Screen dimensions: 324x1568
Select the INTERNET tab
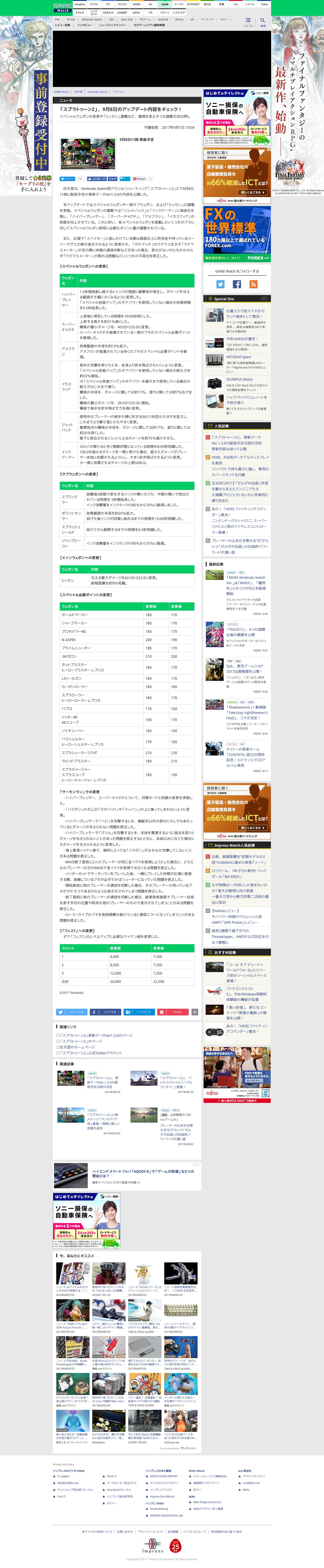click(193, 4)
